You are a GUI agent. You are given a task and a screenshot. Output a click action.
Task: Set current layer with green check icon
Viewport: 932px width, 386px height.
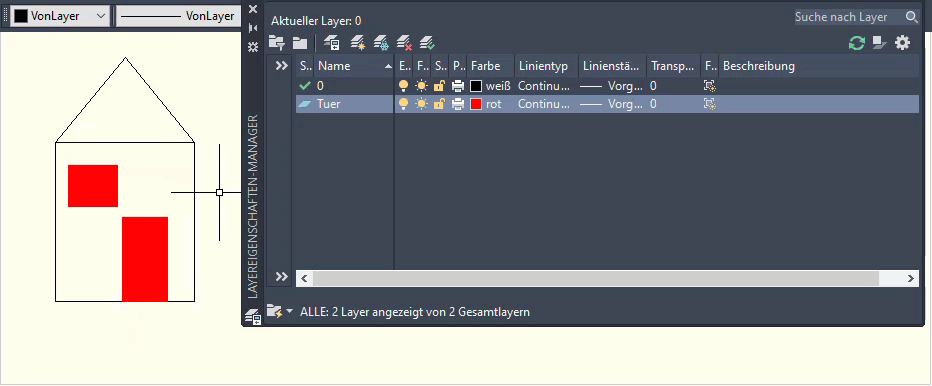[427, 43]
